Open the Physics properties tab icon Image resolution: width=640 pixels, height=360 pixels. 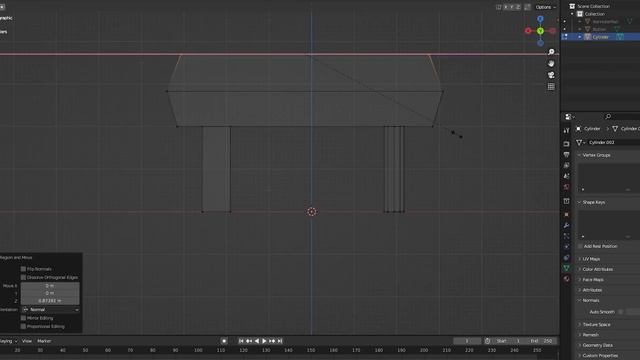(566, 247)
